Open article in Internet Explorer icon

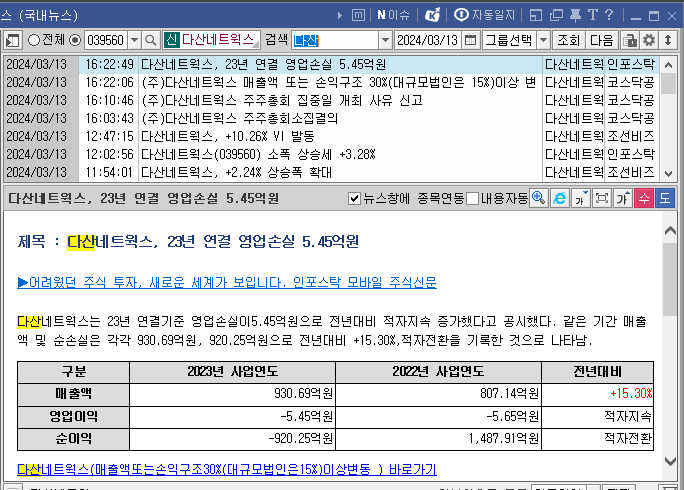560,199
